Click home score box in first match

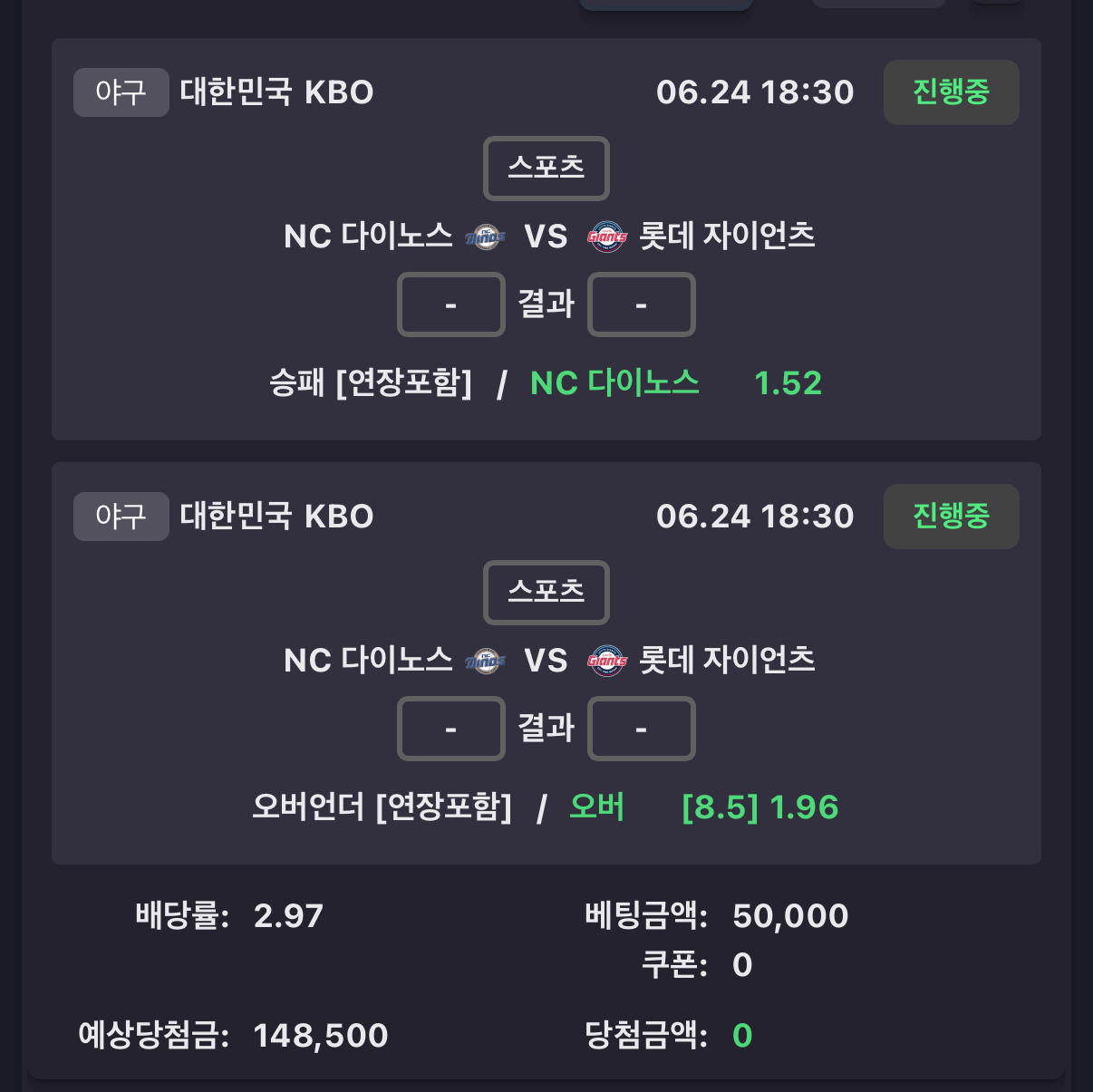pos(451,304)
